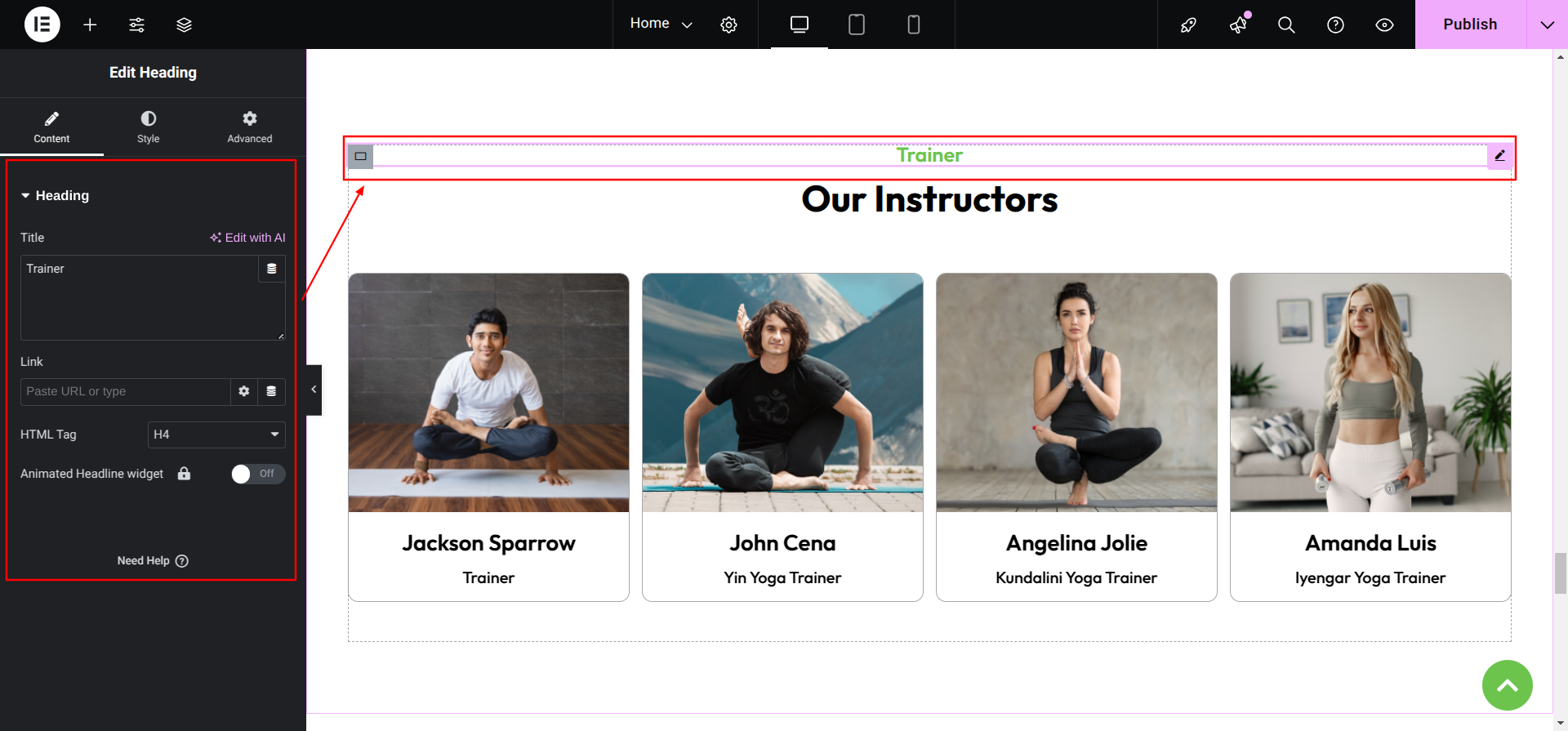Image resolution: width=1568 pixels, height=731 pixels.
Task: Select the John Cena name text
Action: [782, 543]
